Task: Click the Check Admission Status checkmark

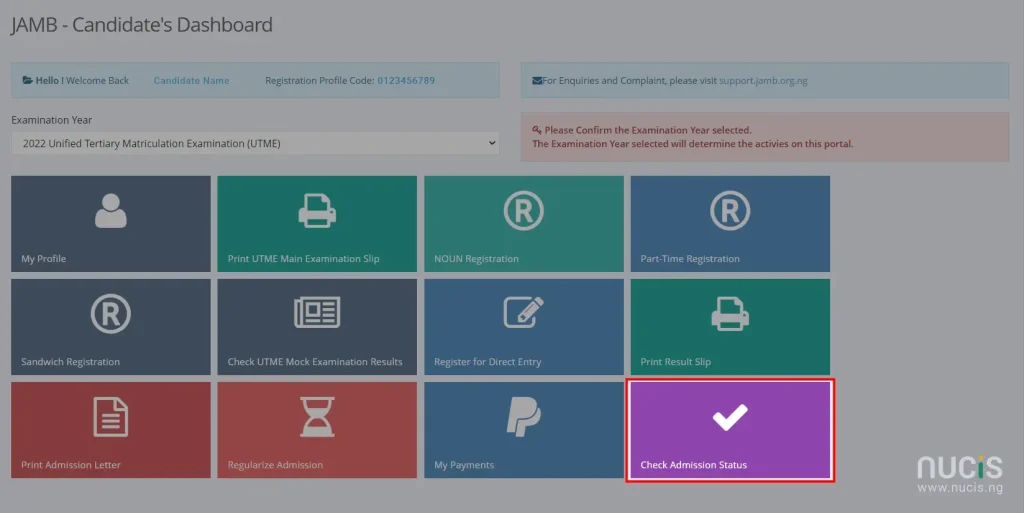Action: pos(730,418)
